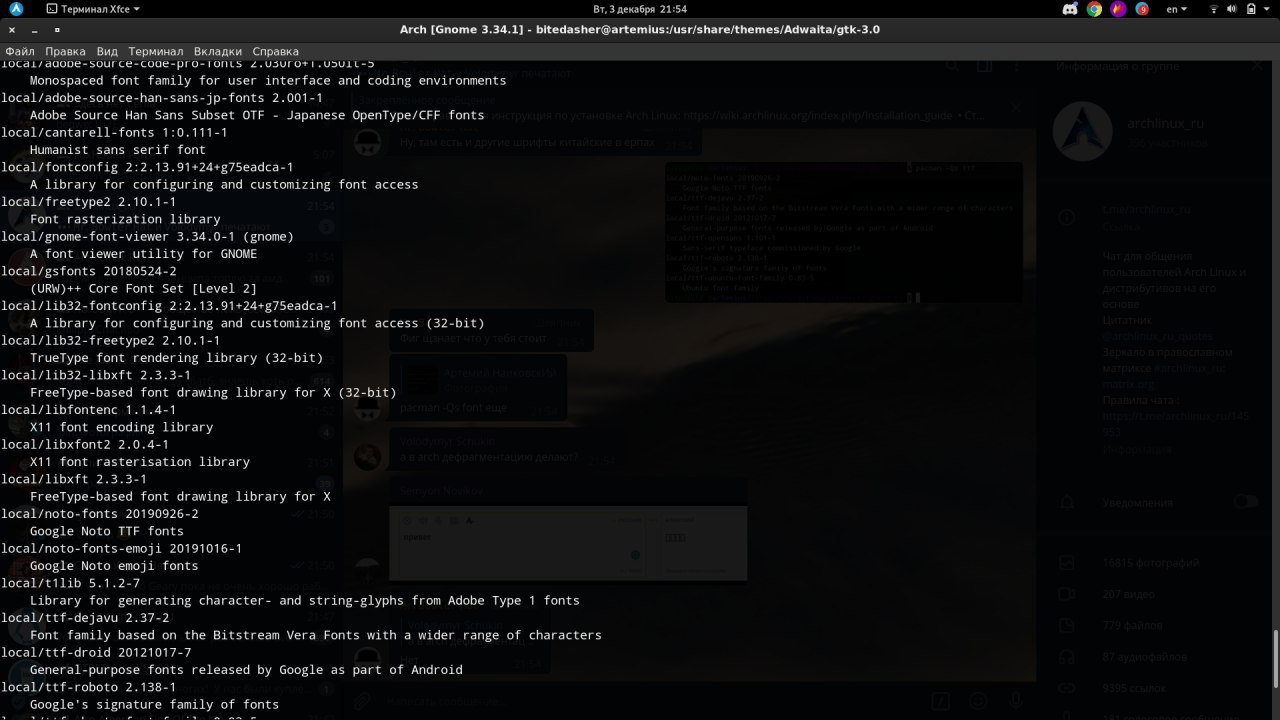Close the pinned message in Telegram chat

pyautogui.click(x=1015, y=107)
